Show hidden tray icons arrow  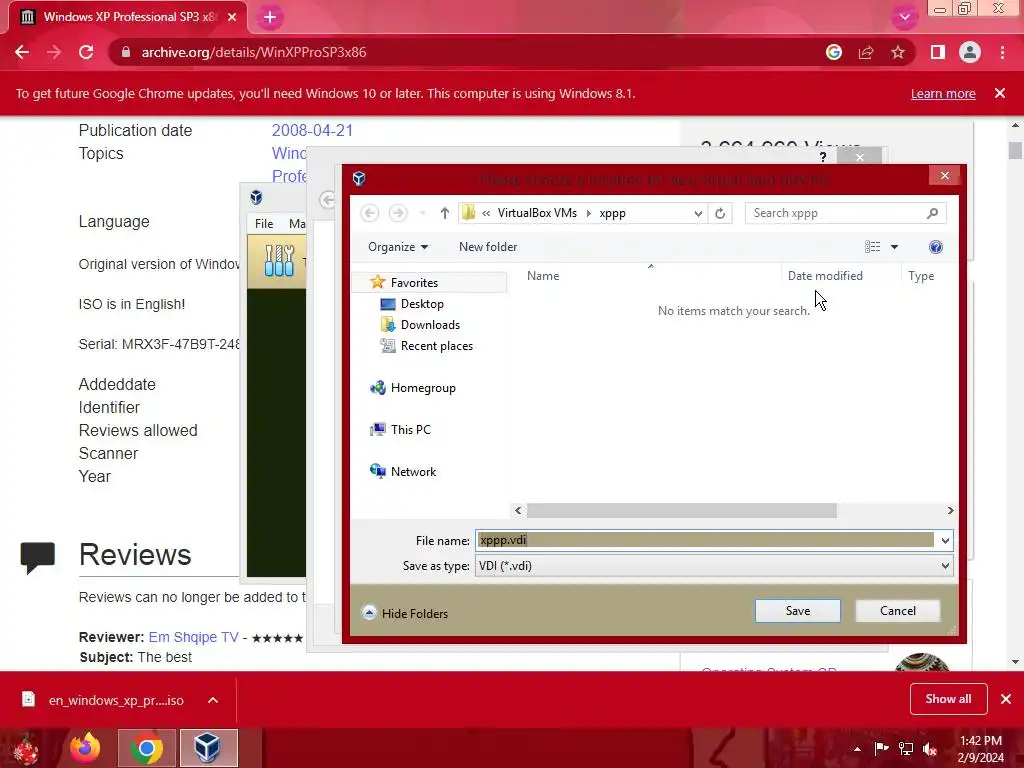tap(857, 749)
